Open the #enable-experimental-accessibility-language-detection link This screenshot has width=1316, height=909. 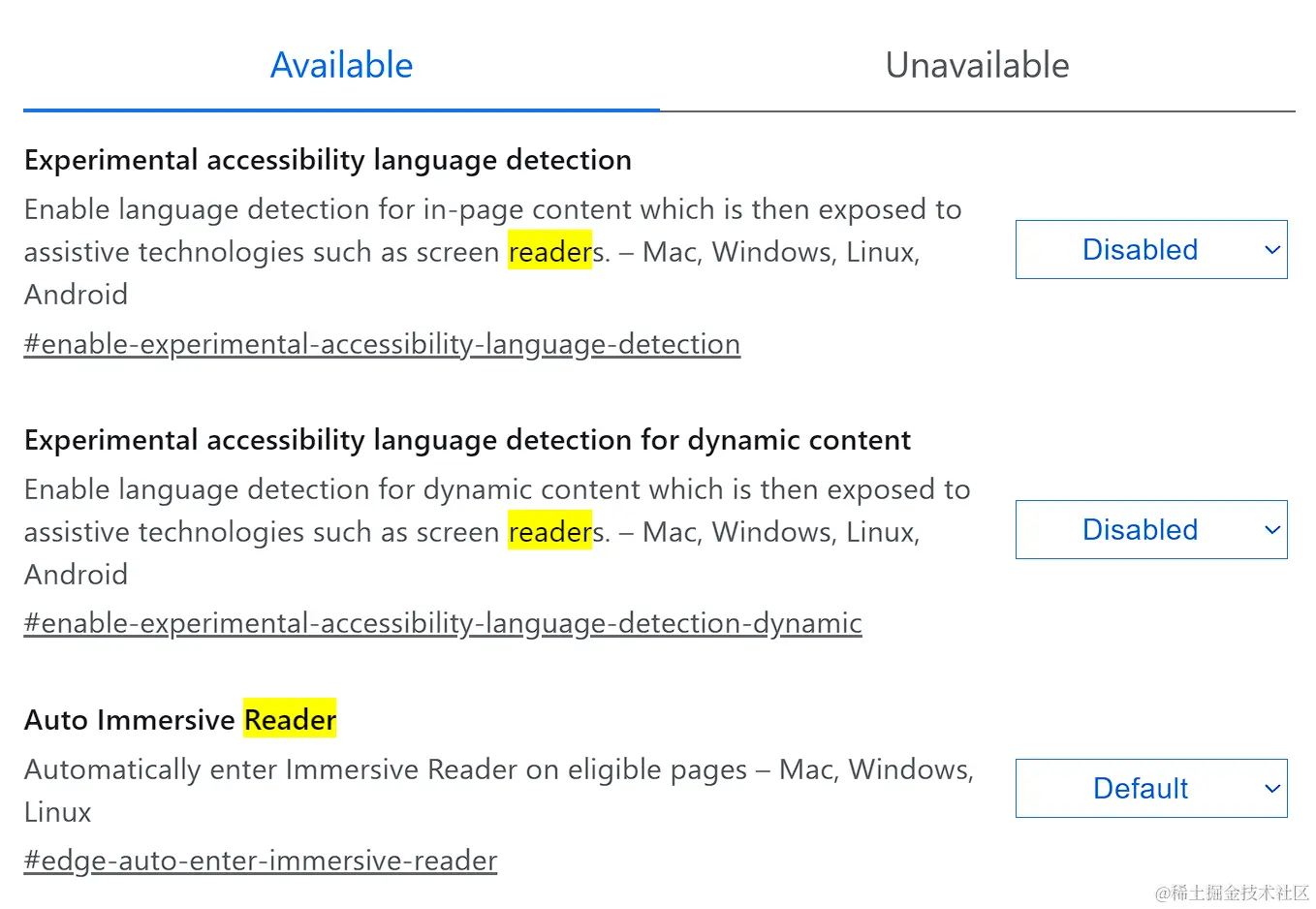382,344
